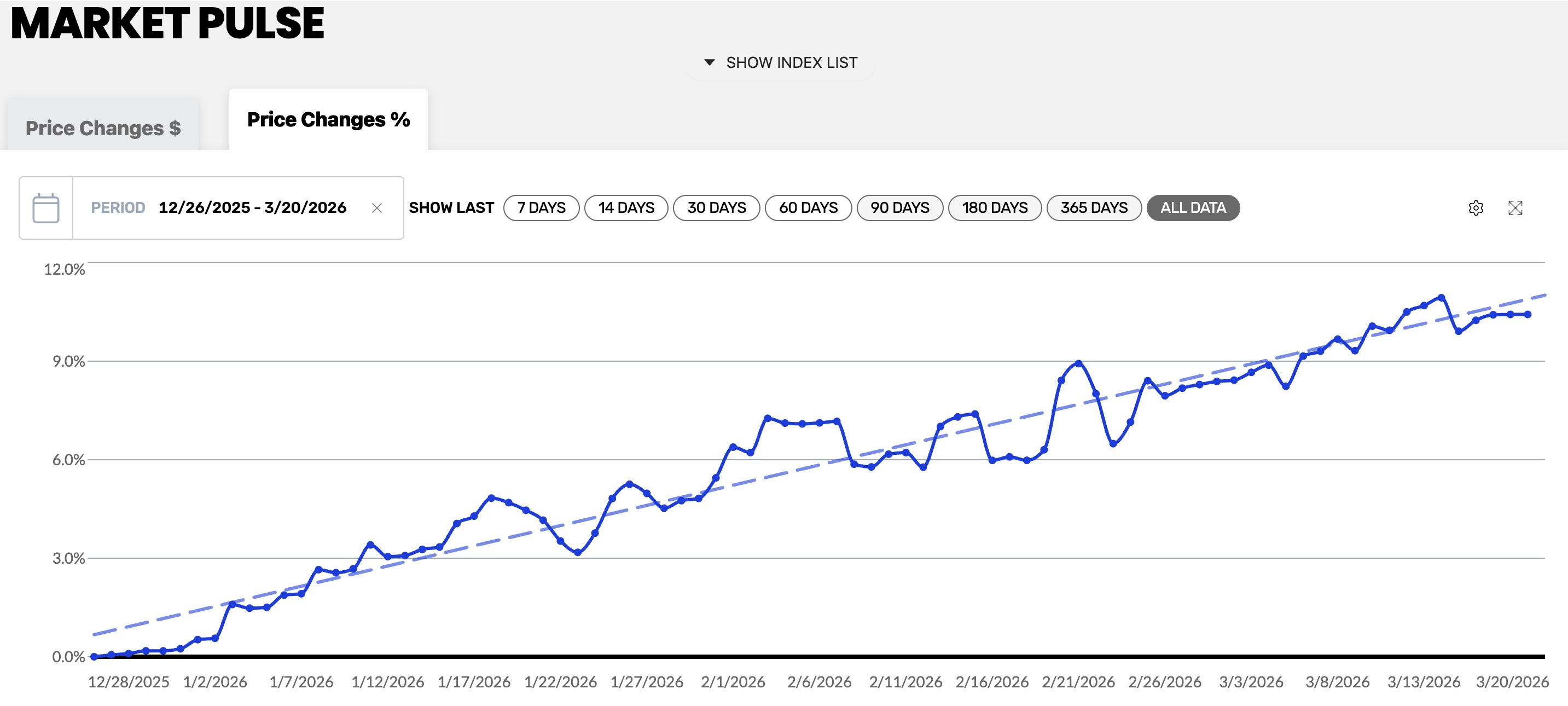Expand chart to fullscreen icon
This screenshot has width=1568, height=706.
pyautogui.click(x=1515, y=209)
